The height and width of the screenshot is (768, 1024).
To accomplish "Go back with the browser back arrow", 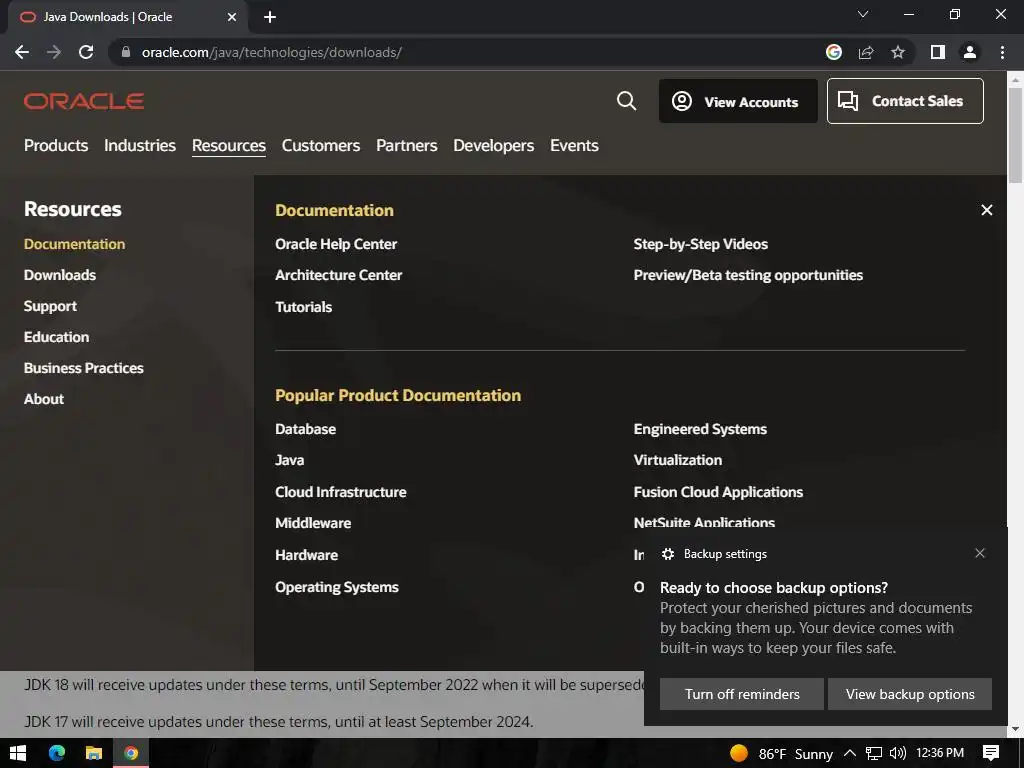I will [22, 52].
